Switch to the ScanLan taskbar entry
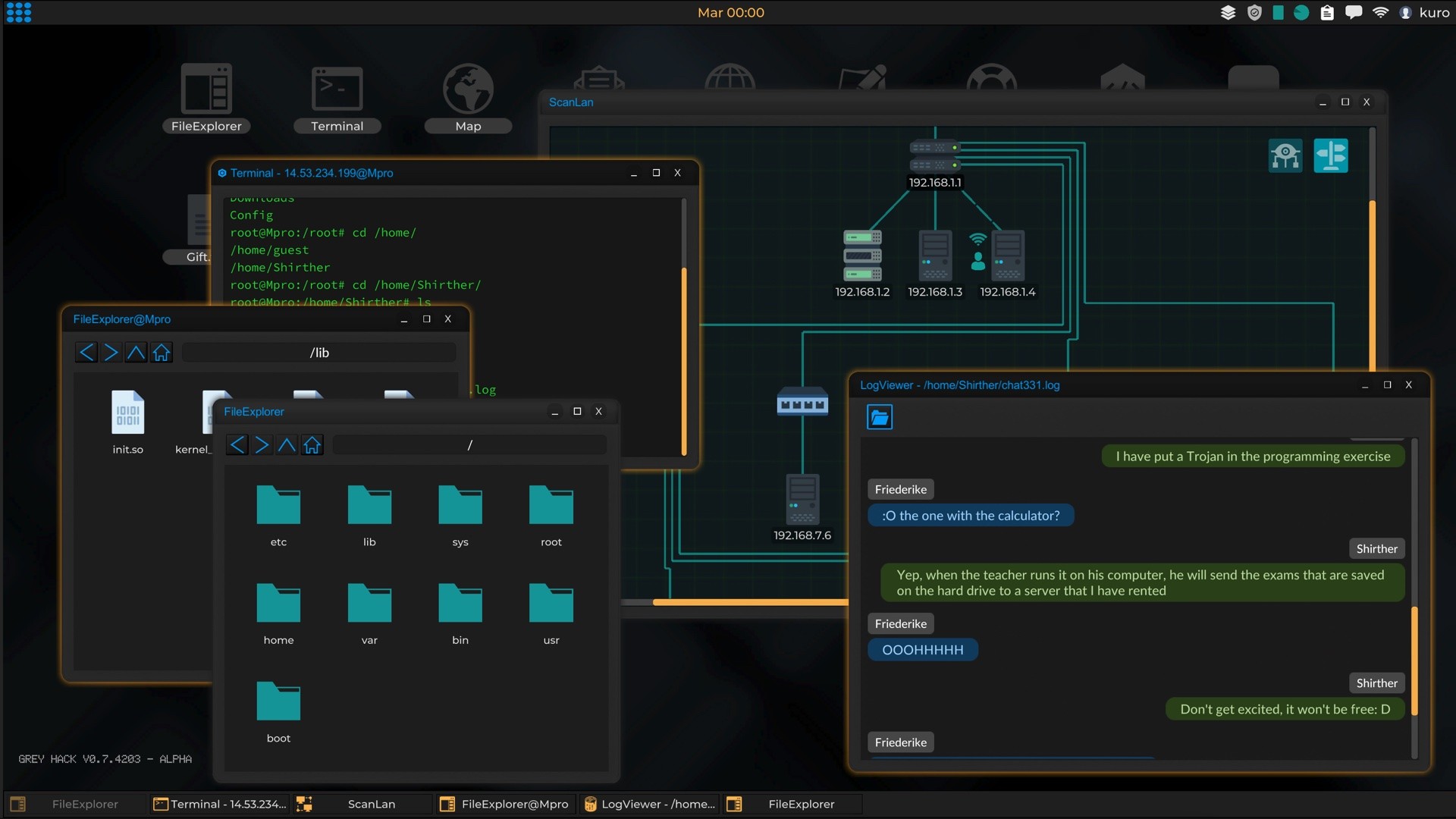 pyautogui.click(x=370, y=804)
